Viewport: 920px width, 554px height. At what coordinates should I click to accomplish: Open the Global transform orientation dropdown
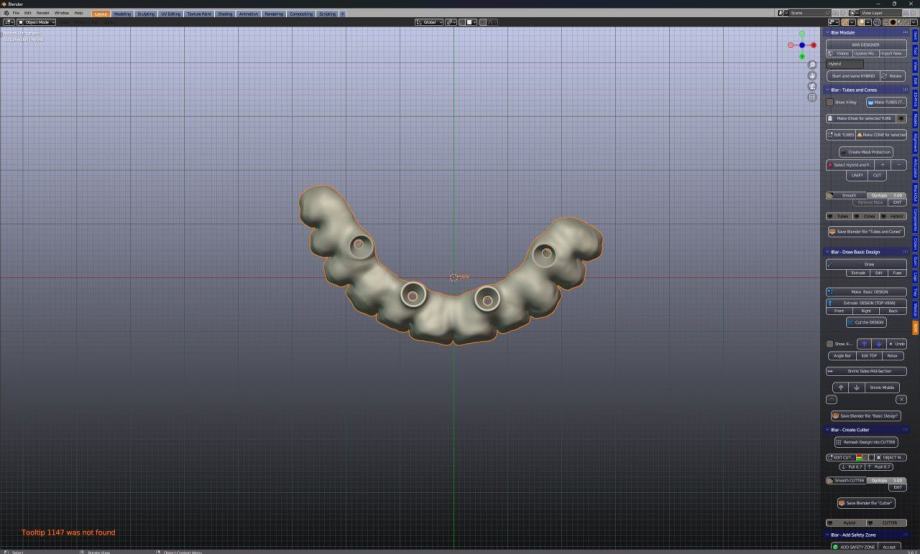pos(429,22)
